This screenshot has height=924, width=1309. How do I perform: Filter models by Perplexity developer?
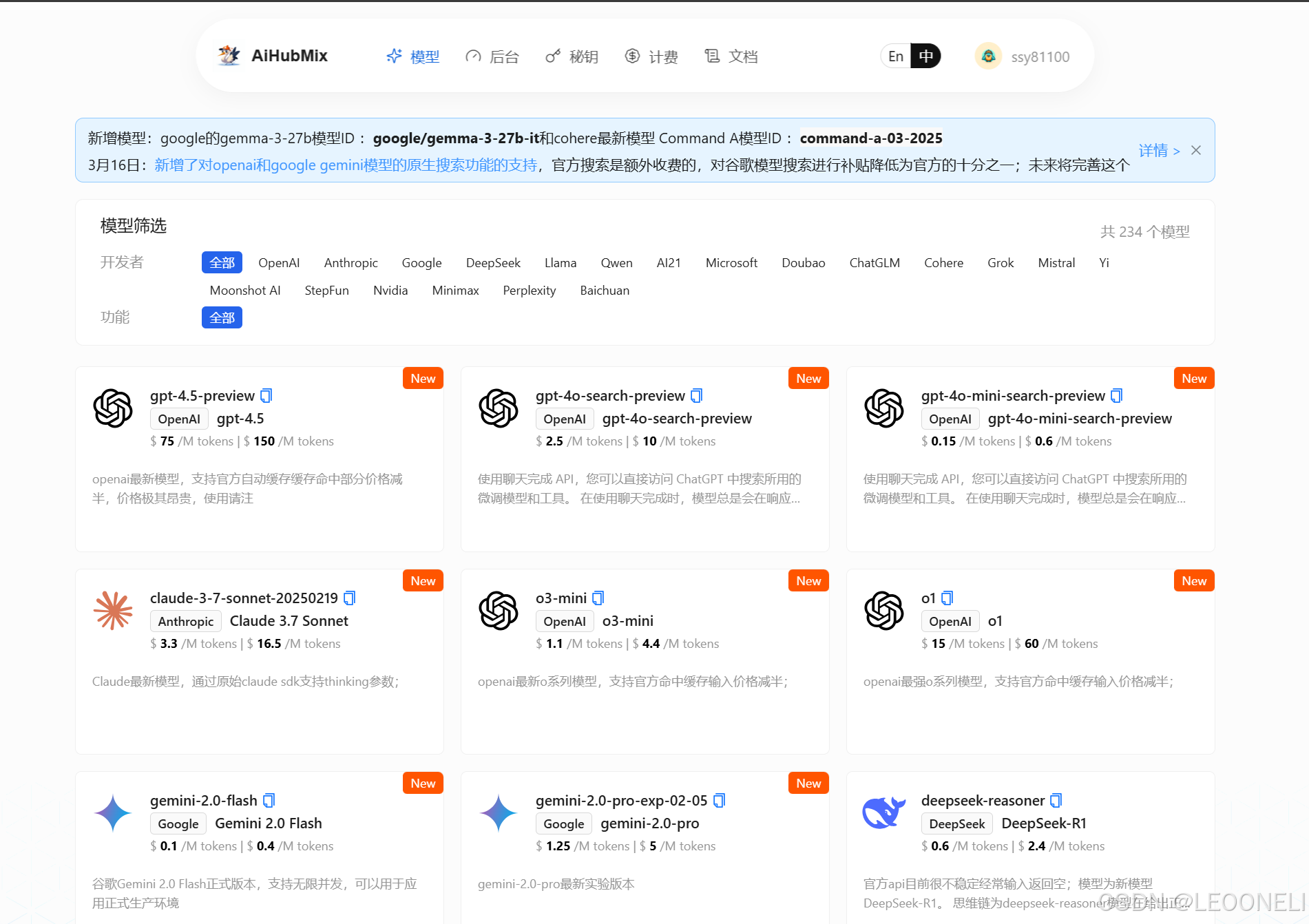click(529, 290)
